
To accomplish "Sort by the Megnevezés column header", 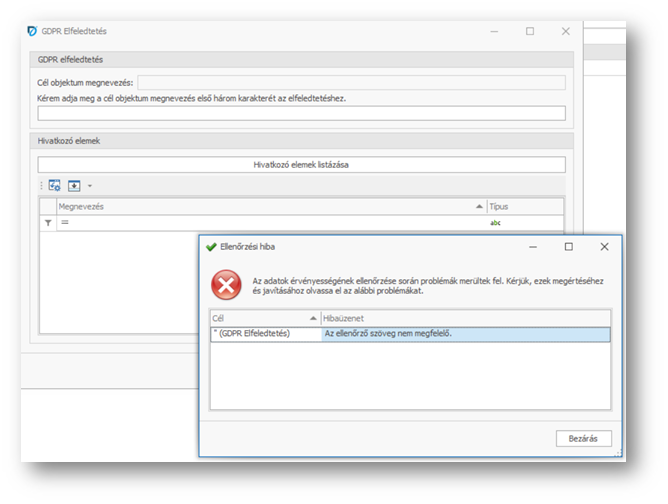I will click(265, 206).
